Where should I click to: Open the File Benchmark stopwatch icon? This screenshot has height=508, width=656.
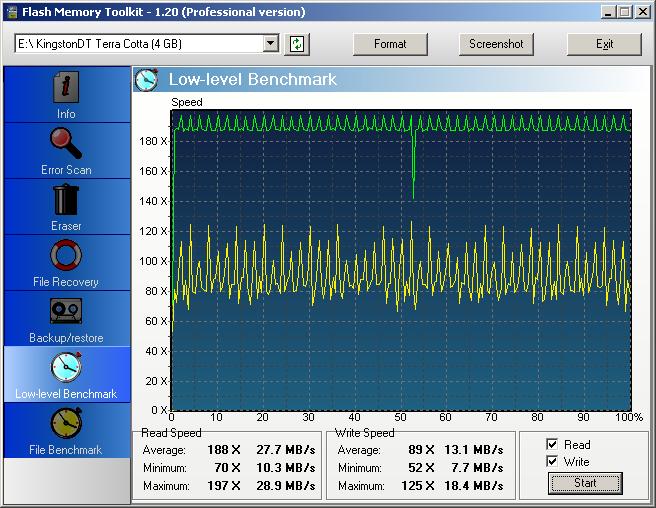click(x=66, y=424)
